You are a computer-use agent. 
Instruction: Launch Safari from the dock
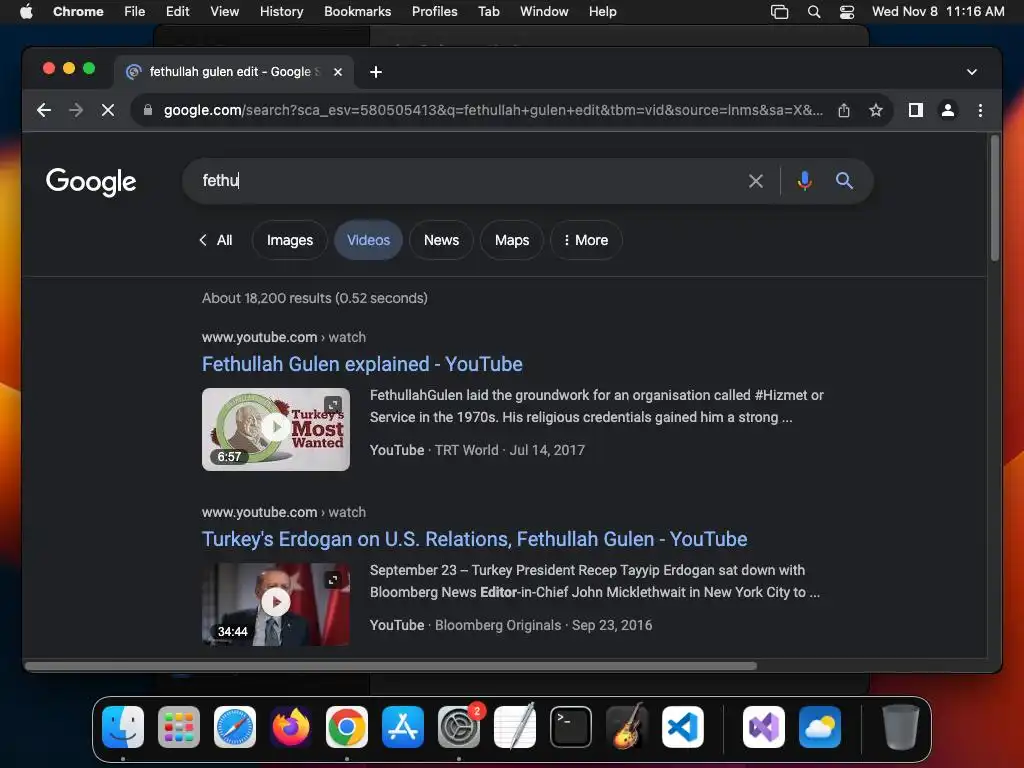[x=234, y=727]
